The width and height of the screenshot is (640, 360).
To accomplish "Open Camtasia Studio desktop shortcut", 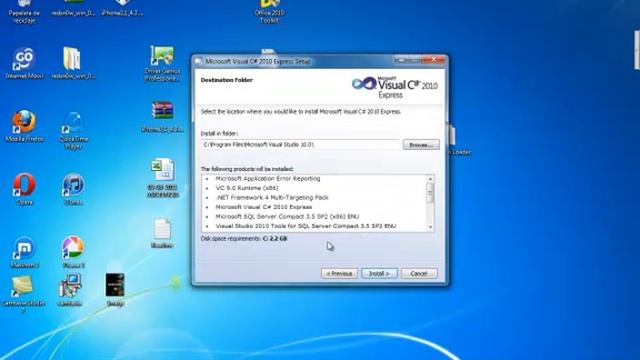I will tap(23, 293).
